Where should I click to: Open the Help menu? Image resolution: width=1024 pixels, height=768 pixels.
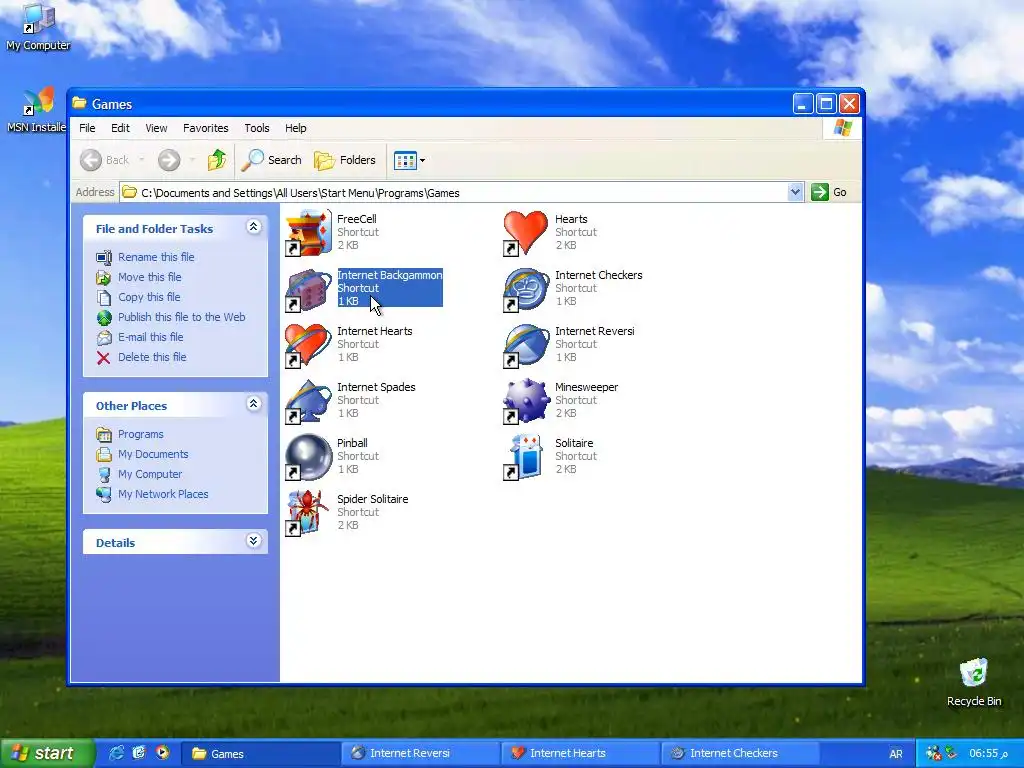(x=295, y=128)
